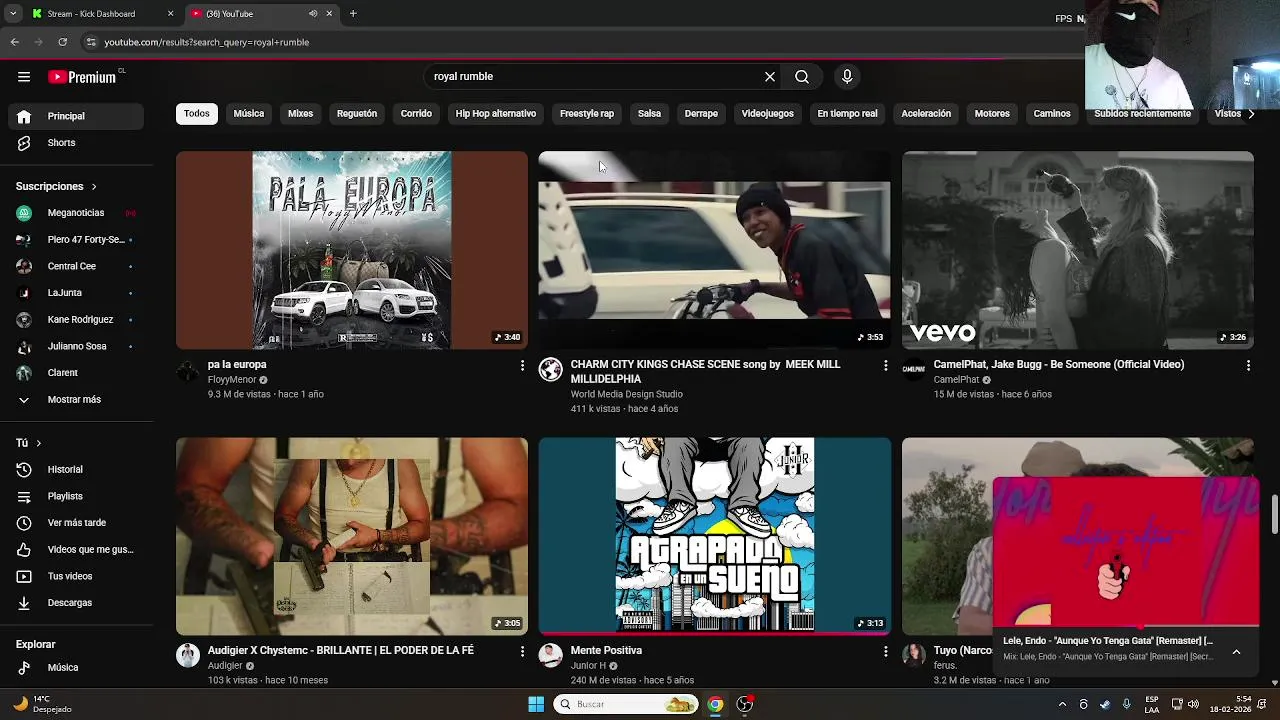Open Meganoticias subscription channel

pos(77,213)
